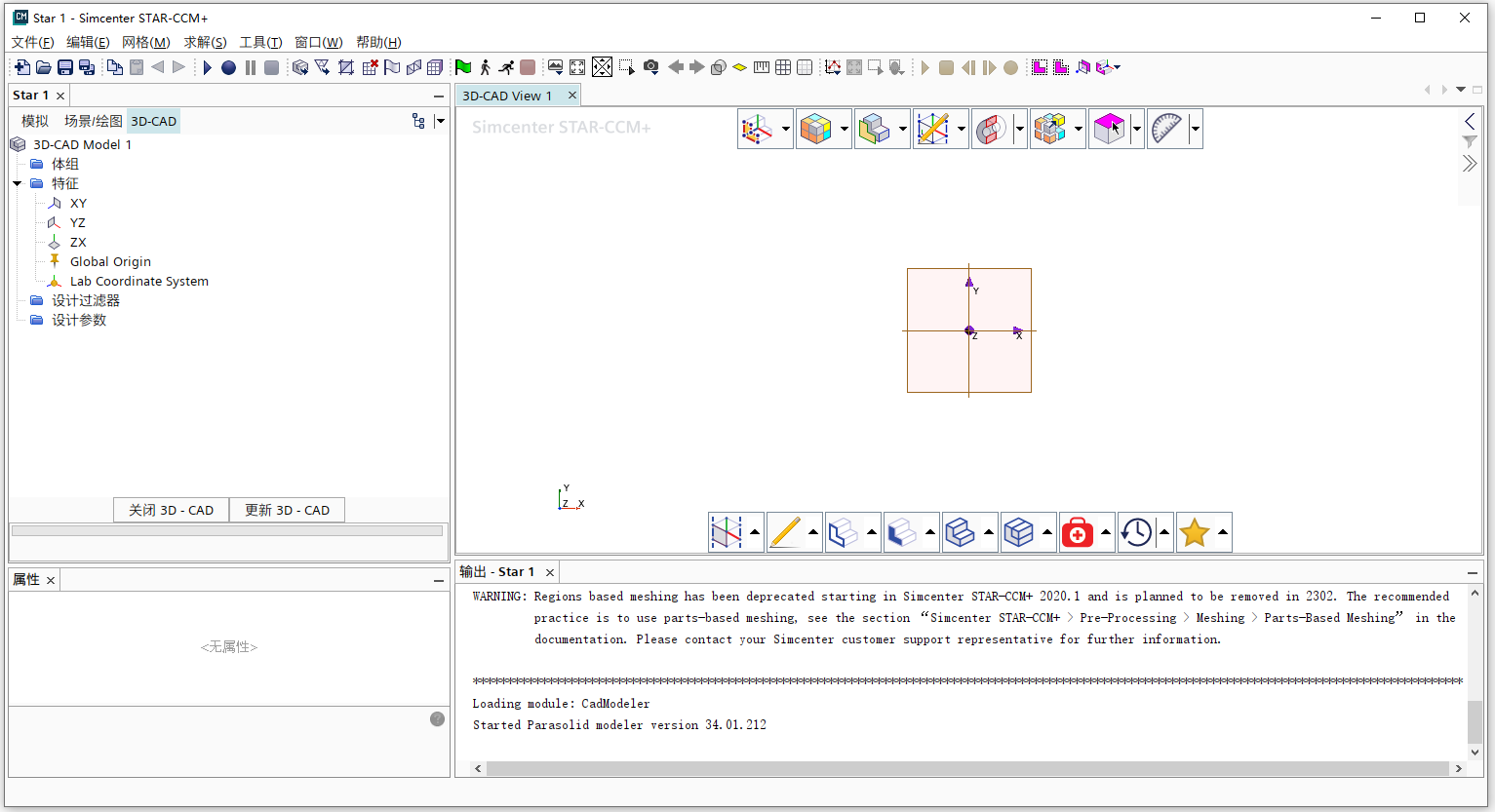Click the protractor measure icon
This screenshot has height=812, width=1495.
tap(1166, 129)
